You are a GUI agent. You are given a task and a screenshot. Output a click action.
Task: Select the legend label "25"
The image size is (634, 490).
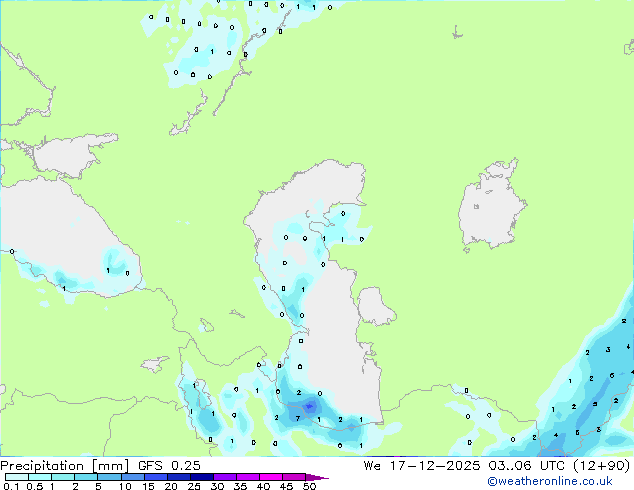pos(194,486)
